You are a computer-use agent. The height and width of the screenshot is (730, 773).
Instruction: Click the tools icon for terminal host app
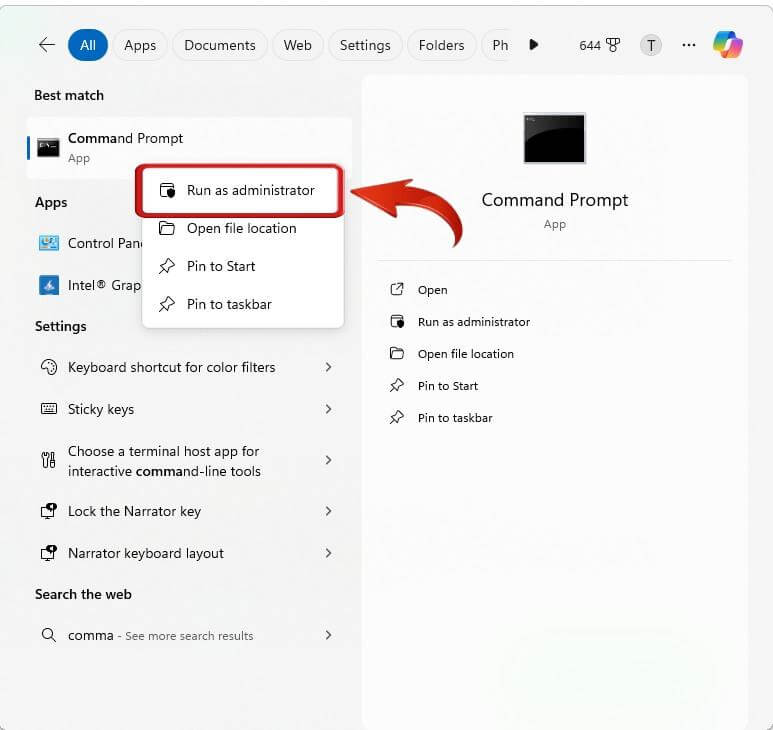[x=48, y=460]
